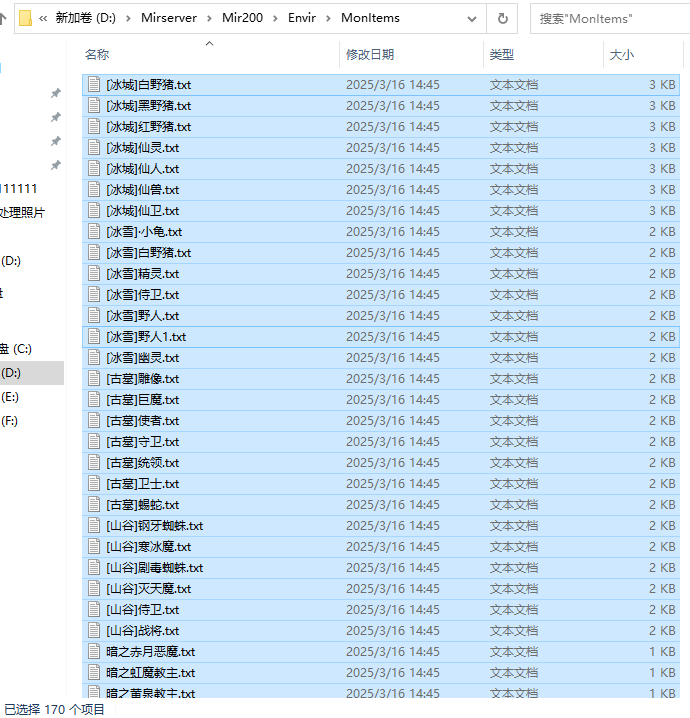Select file name 暗之赤月恶魔.txt

[151, 652]
